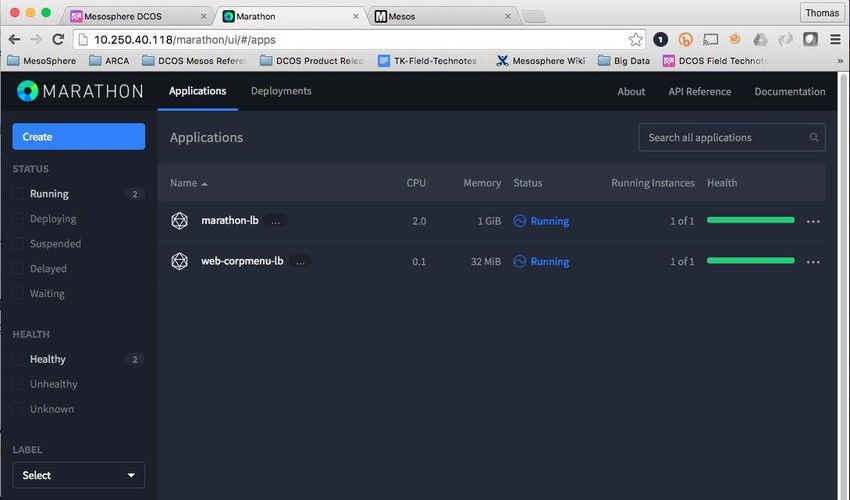Open the DCOS Mesos Reference bookmark folder

[194, 61]
